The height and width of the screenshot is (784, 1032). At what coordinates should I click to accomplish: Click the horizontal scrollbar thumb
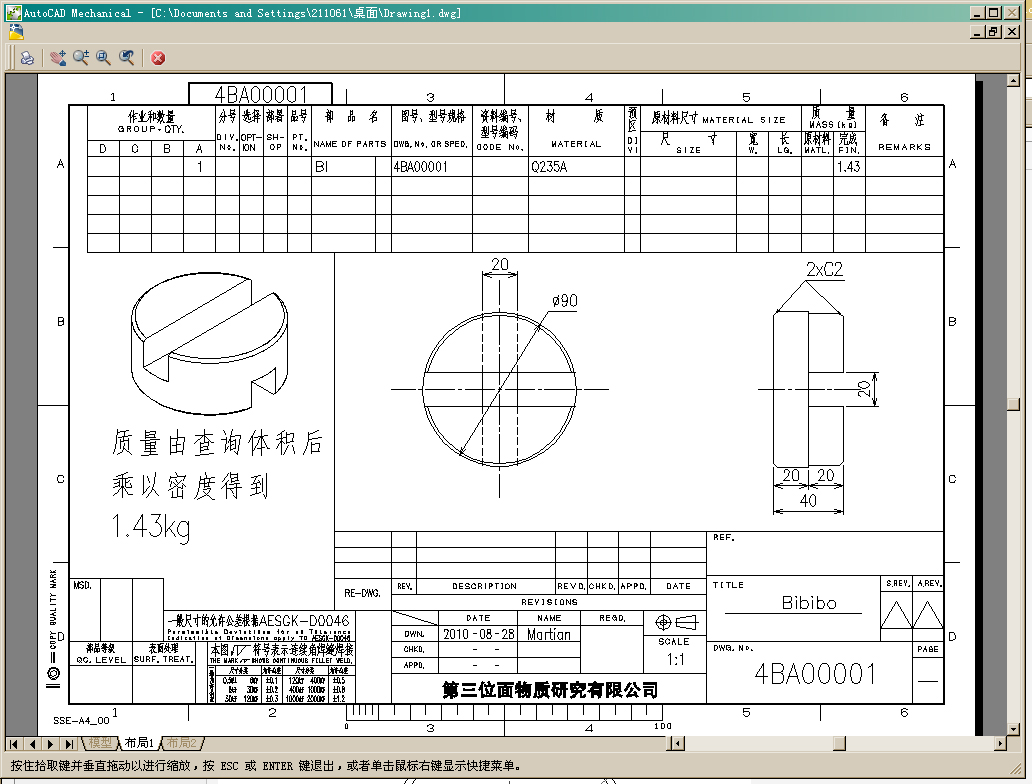click(x=839, y=743)
